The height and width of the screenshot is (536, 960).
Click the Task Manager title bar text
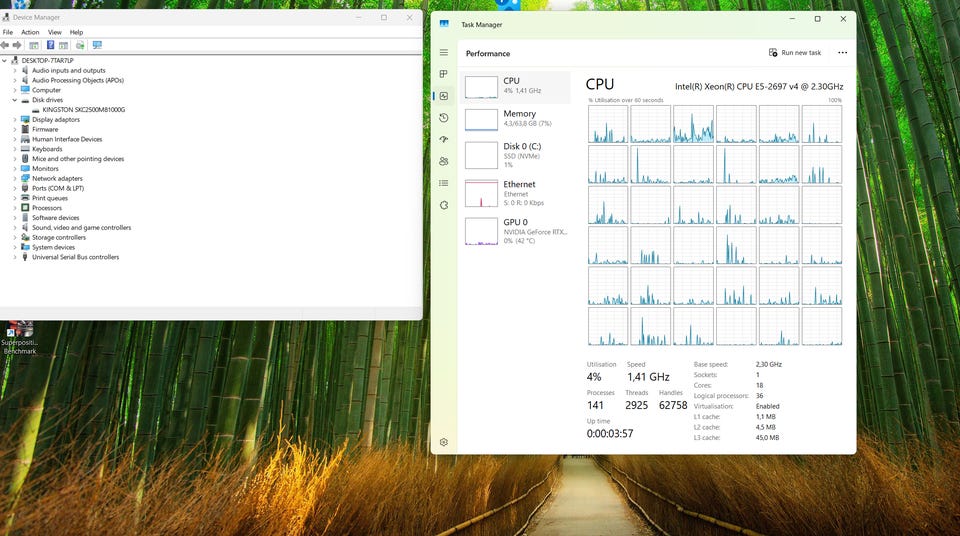[481, 25]
